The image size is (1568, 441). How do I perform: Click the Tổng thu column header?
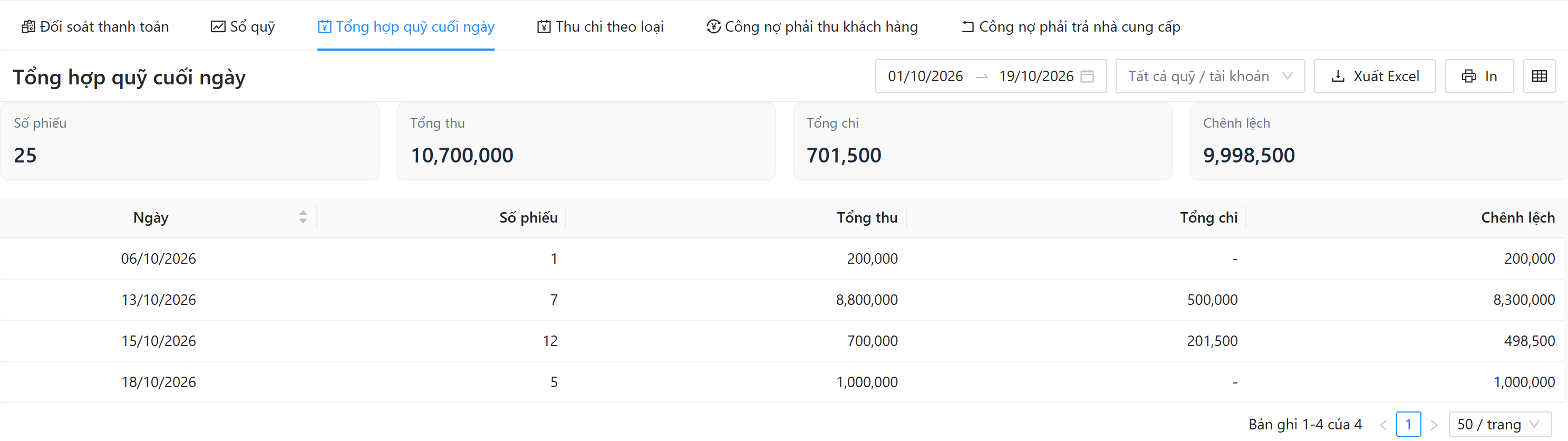(867, 217)
